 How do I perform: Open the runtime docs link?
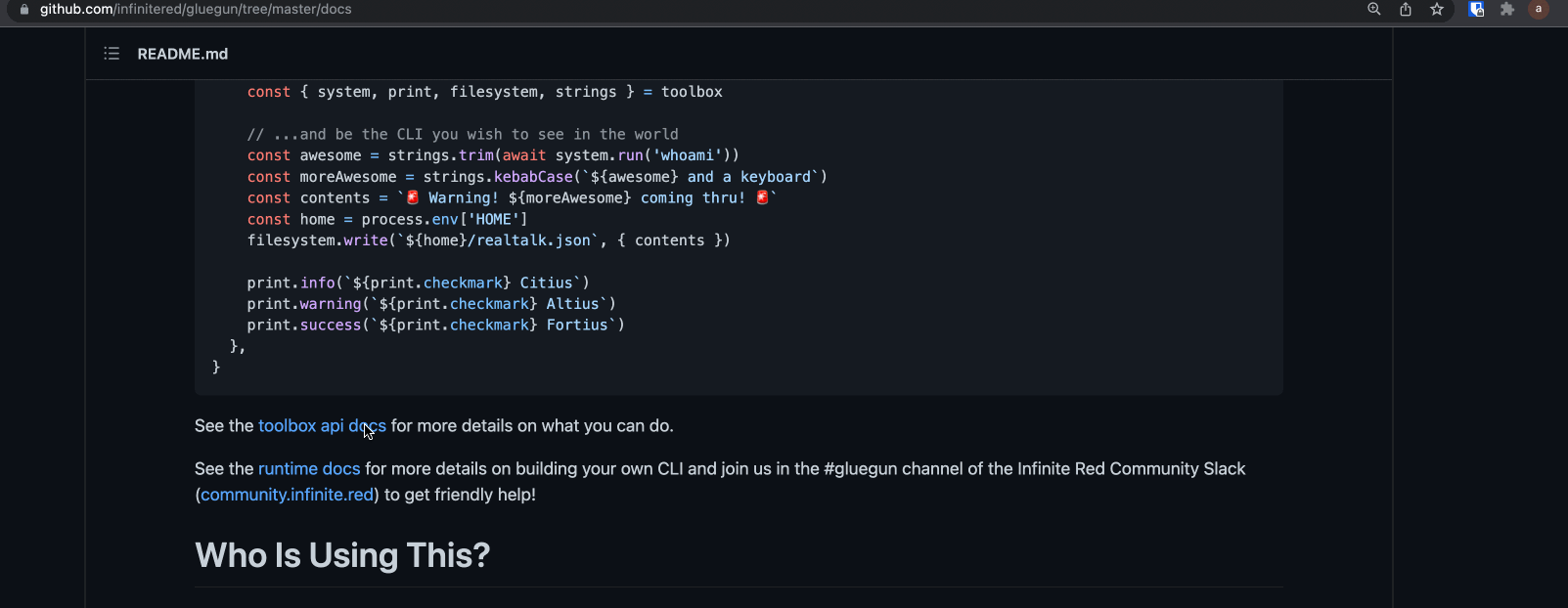point(309,468)
